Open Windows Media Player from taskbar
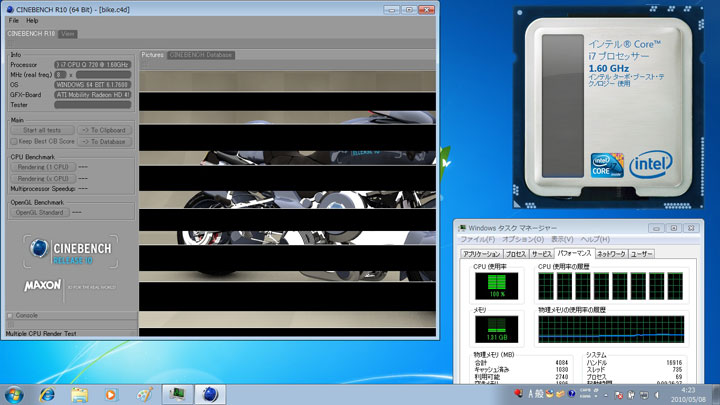 point(111,395)
